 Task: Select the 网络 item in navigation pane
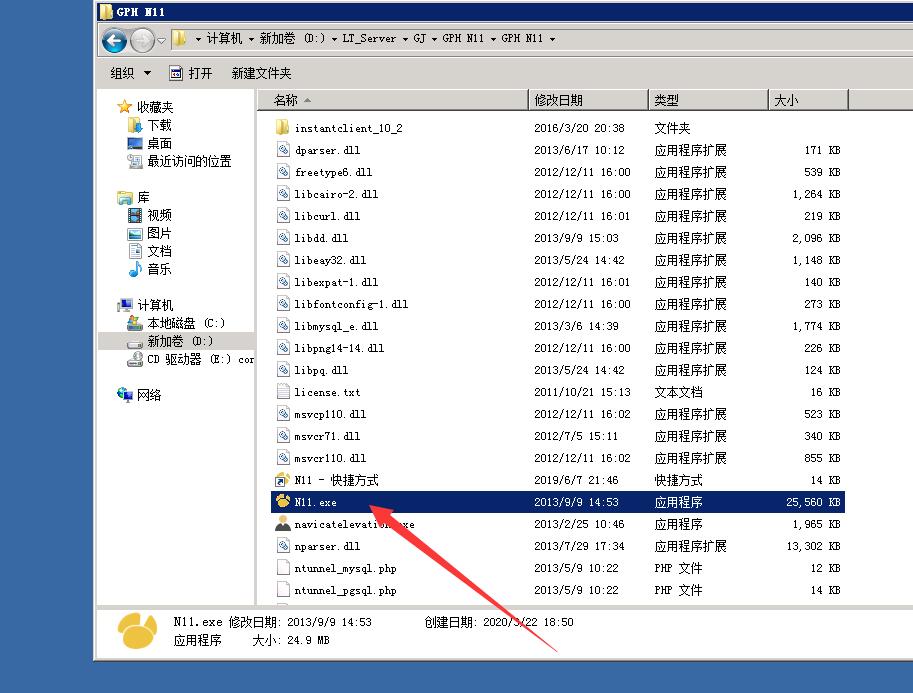[x=149, y=395]
